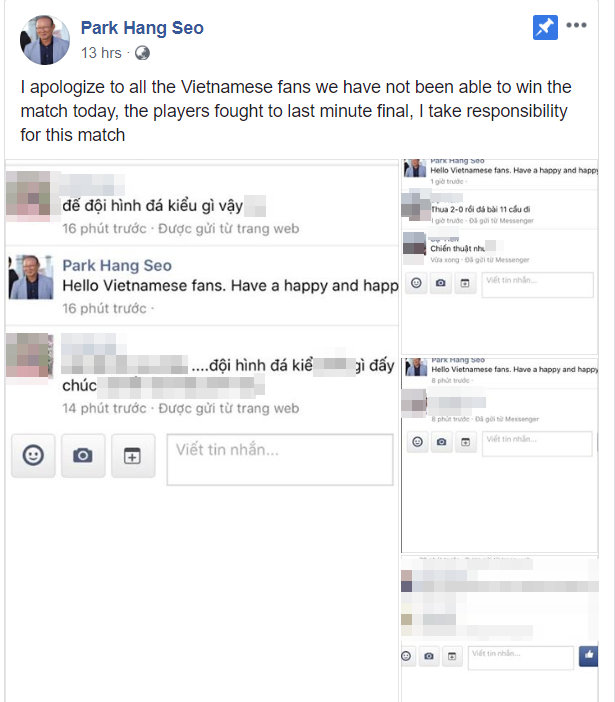Click the emoji icon in top-right chat

(416, 283)
